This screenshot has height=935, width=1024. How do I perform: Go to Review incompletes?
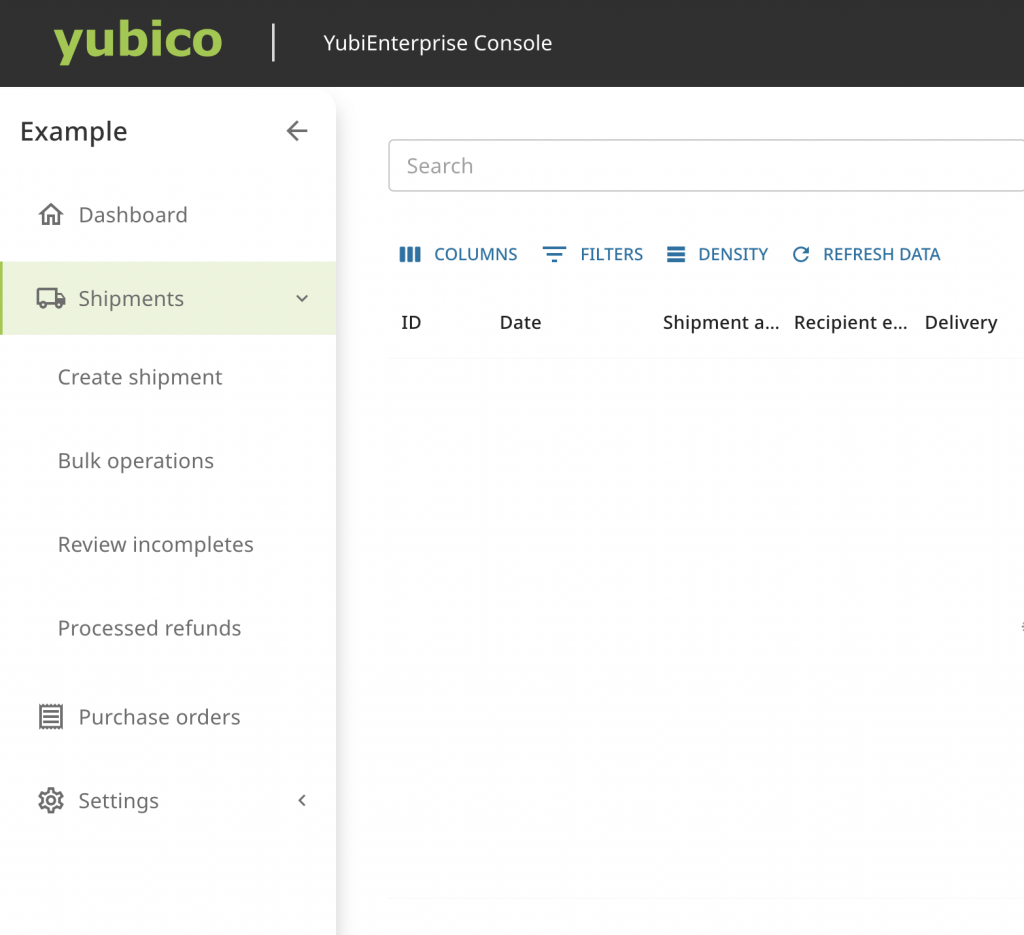(156, 545)
